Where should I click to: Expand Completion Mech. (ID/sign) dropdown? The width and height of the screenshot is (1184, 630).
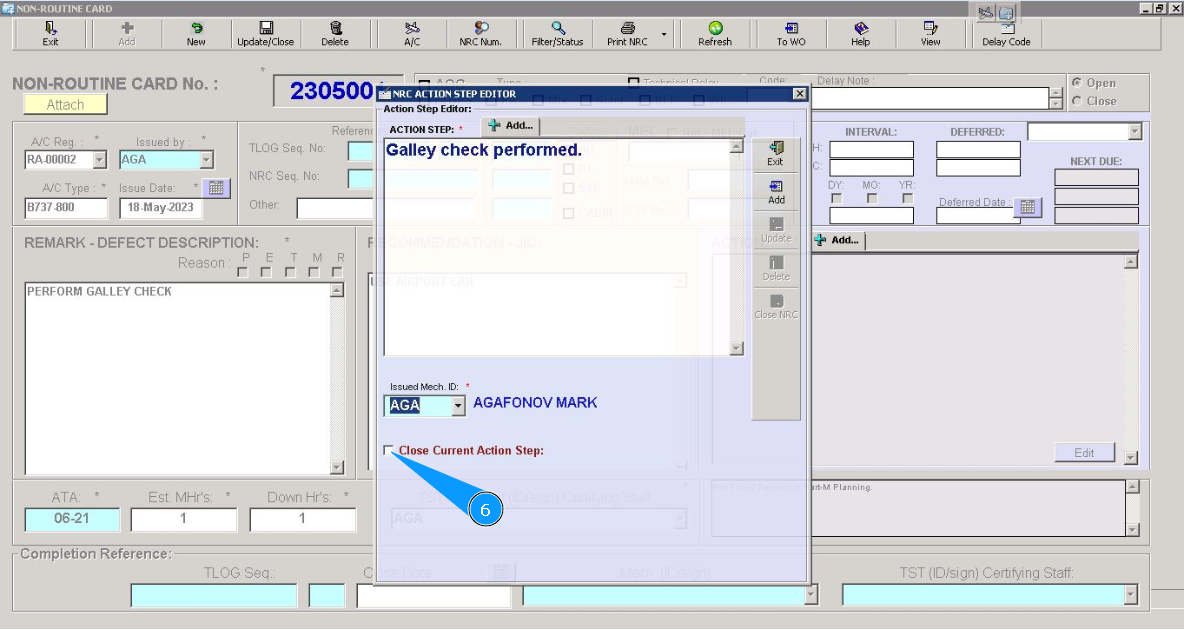(811, 595)
